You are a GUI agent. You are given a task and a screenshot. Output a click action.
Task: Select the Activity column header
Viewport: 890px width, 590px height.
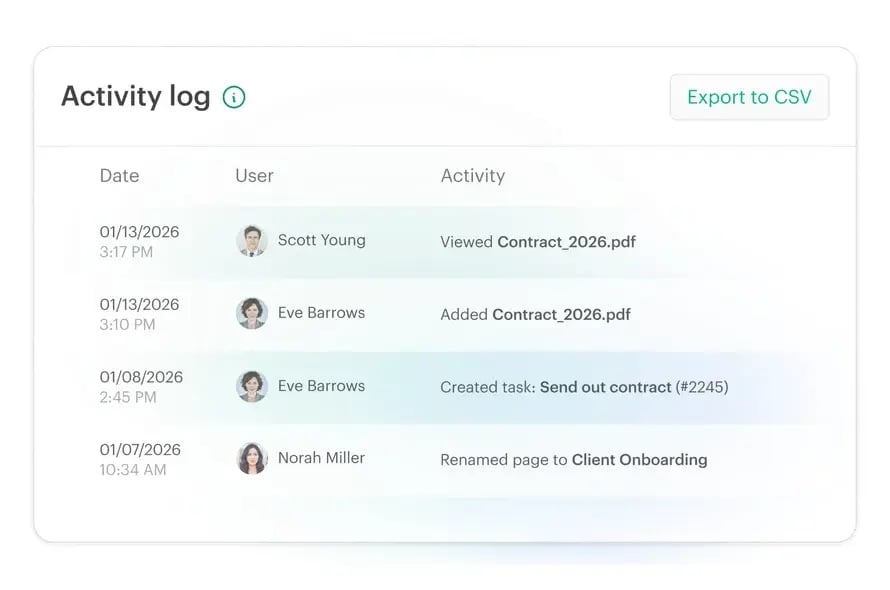coord(473,175)
